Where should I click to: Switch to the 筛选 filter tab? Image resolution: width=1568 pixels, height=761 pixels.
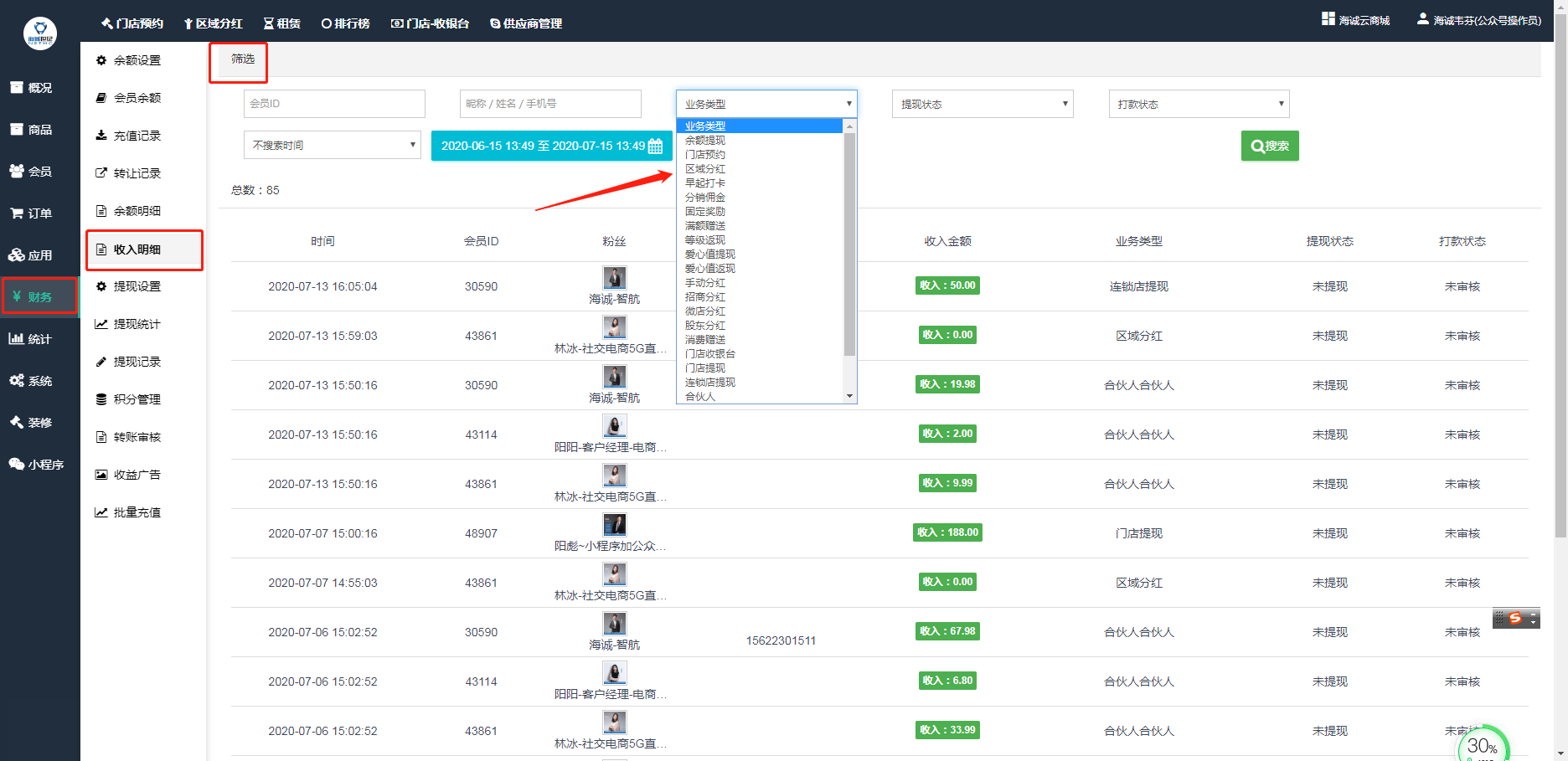[243, 59]
